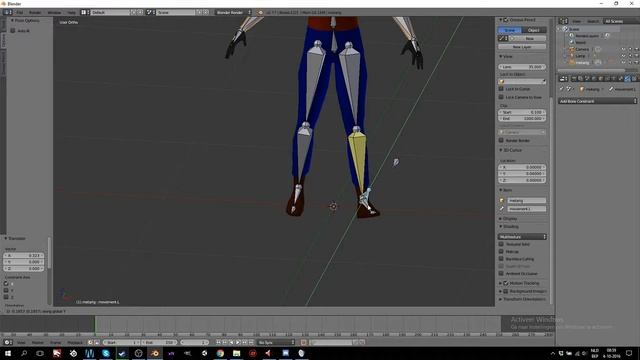Expand the Transform Orientations section
The height and width of the screenshot is (360, 640).
(501, 299)
